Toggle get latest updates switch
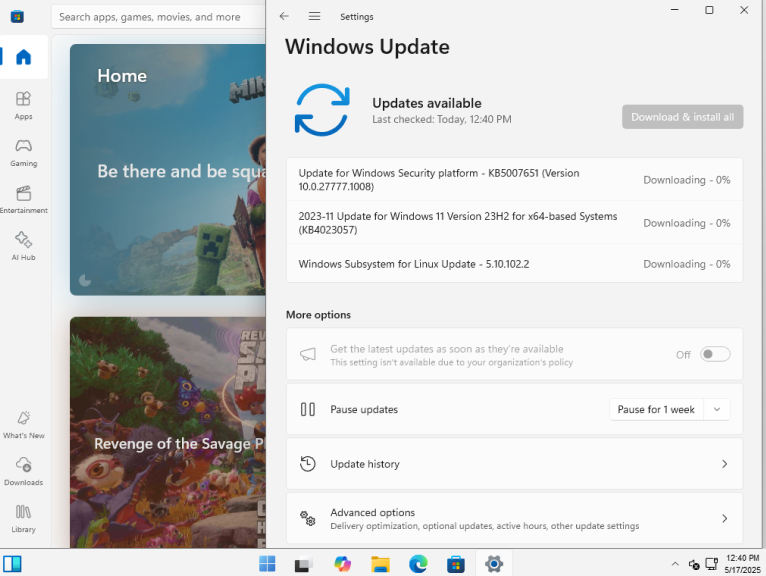 point(715,354)
